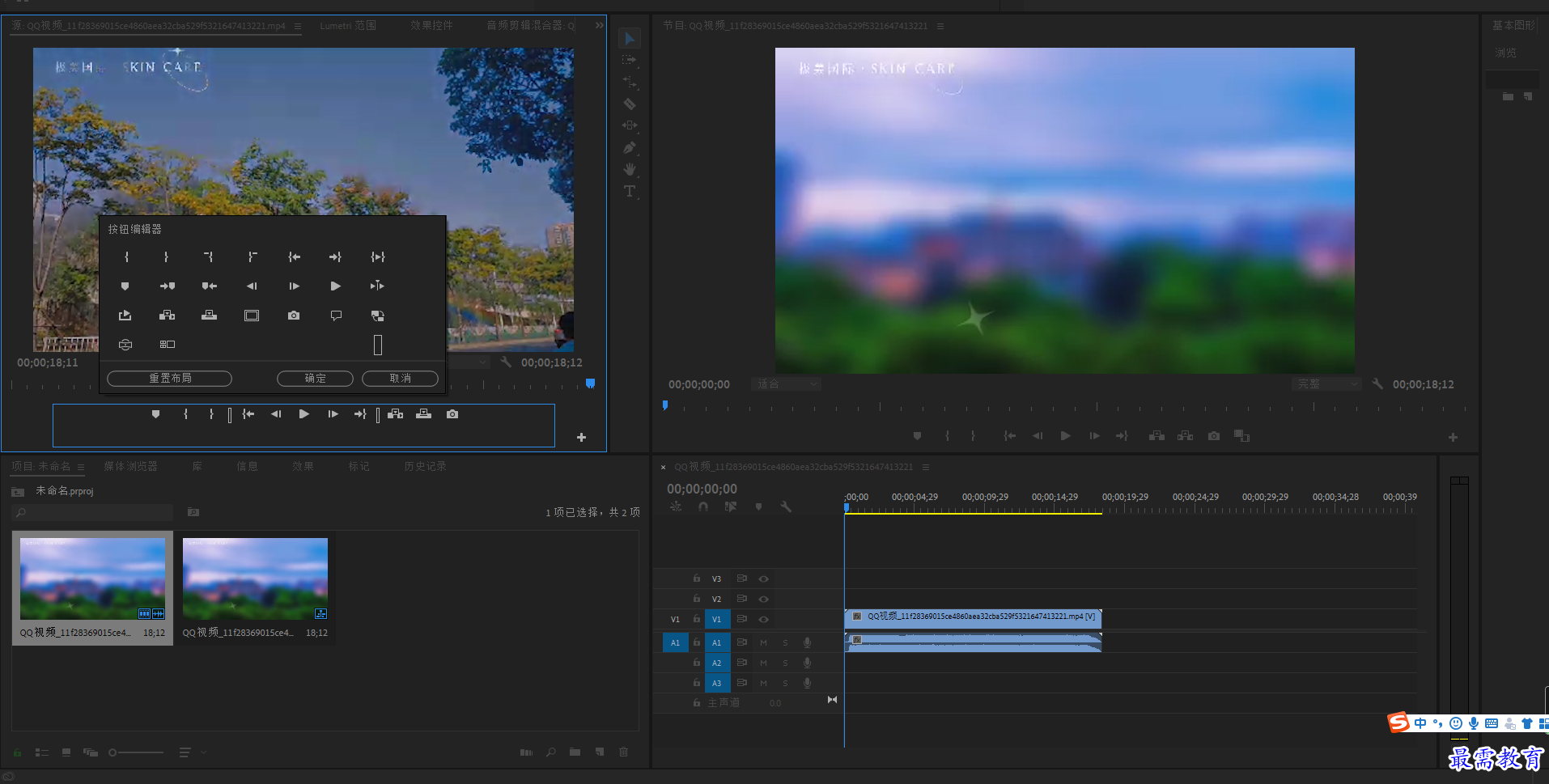Open program monitor zoom level dropdown
This screenshot has width=1549, height=784.
click(x=786, y=384)
